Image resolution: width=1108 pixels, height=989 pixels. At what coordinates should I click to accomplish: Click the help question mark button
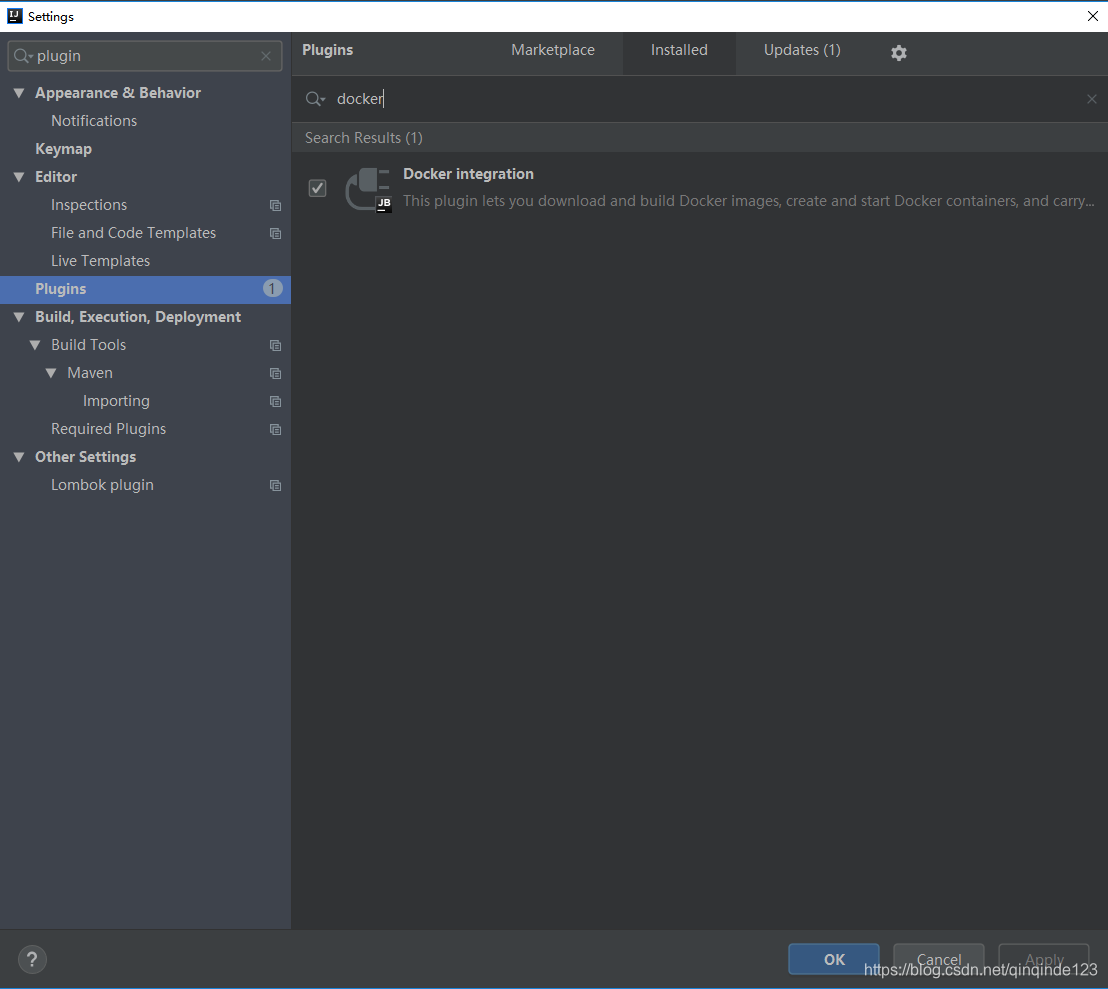pyautogui.click(x=32, y=959)
